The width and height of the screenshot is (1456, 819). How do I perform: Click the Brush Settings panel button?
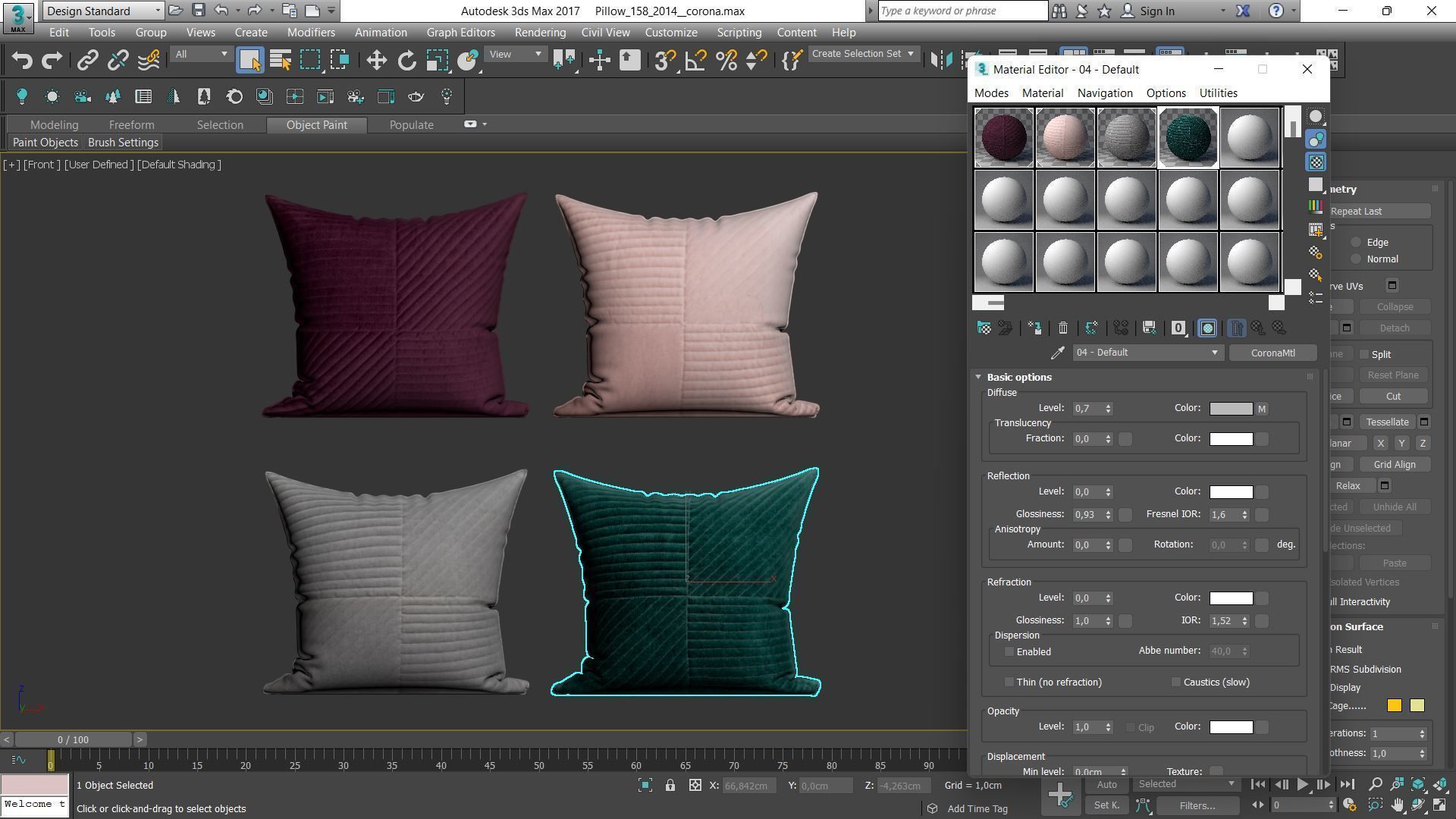123,143
